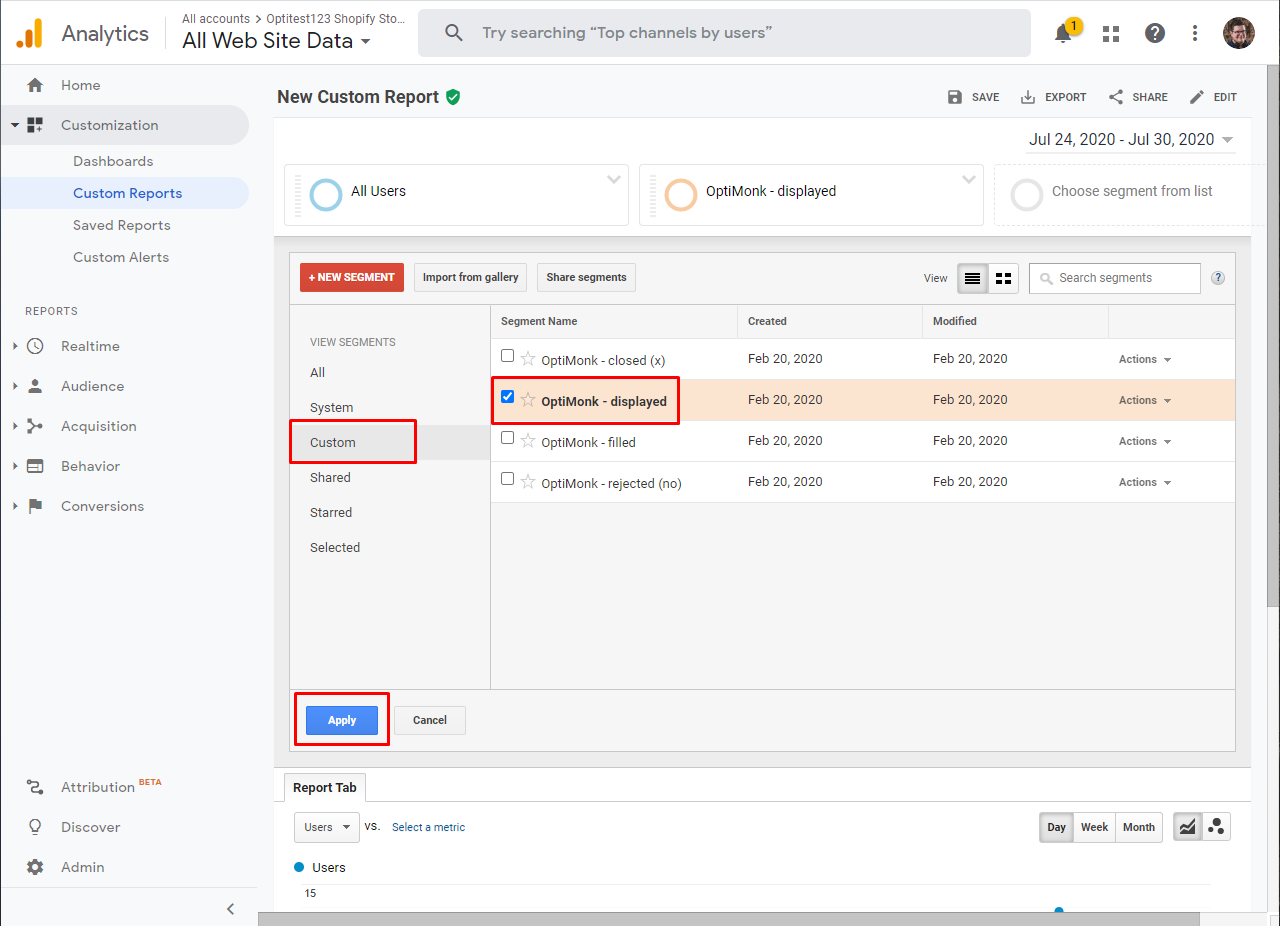Click the Admin gear icon
Viewport: 1280px width, 926px height.
pos(35,867)
